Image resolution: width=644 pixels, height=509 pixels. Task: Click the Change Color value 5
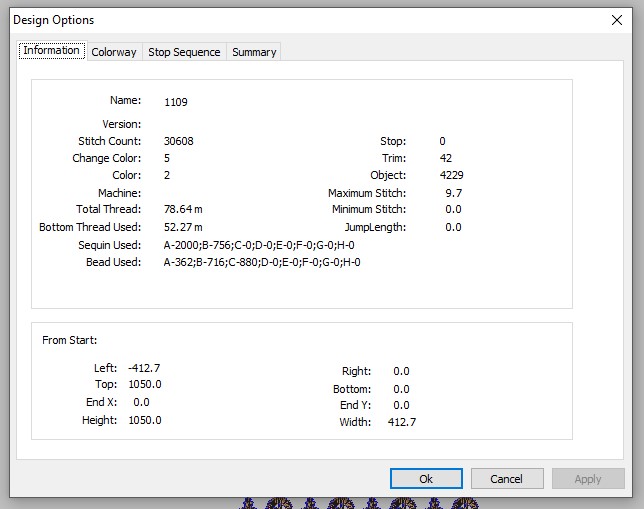pos(167,158)
